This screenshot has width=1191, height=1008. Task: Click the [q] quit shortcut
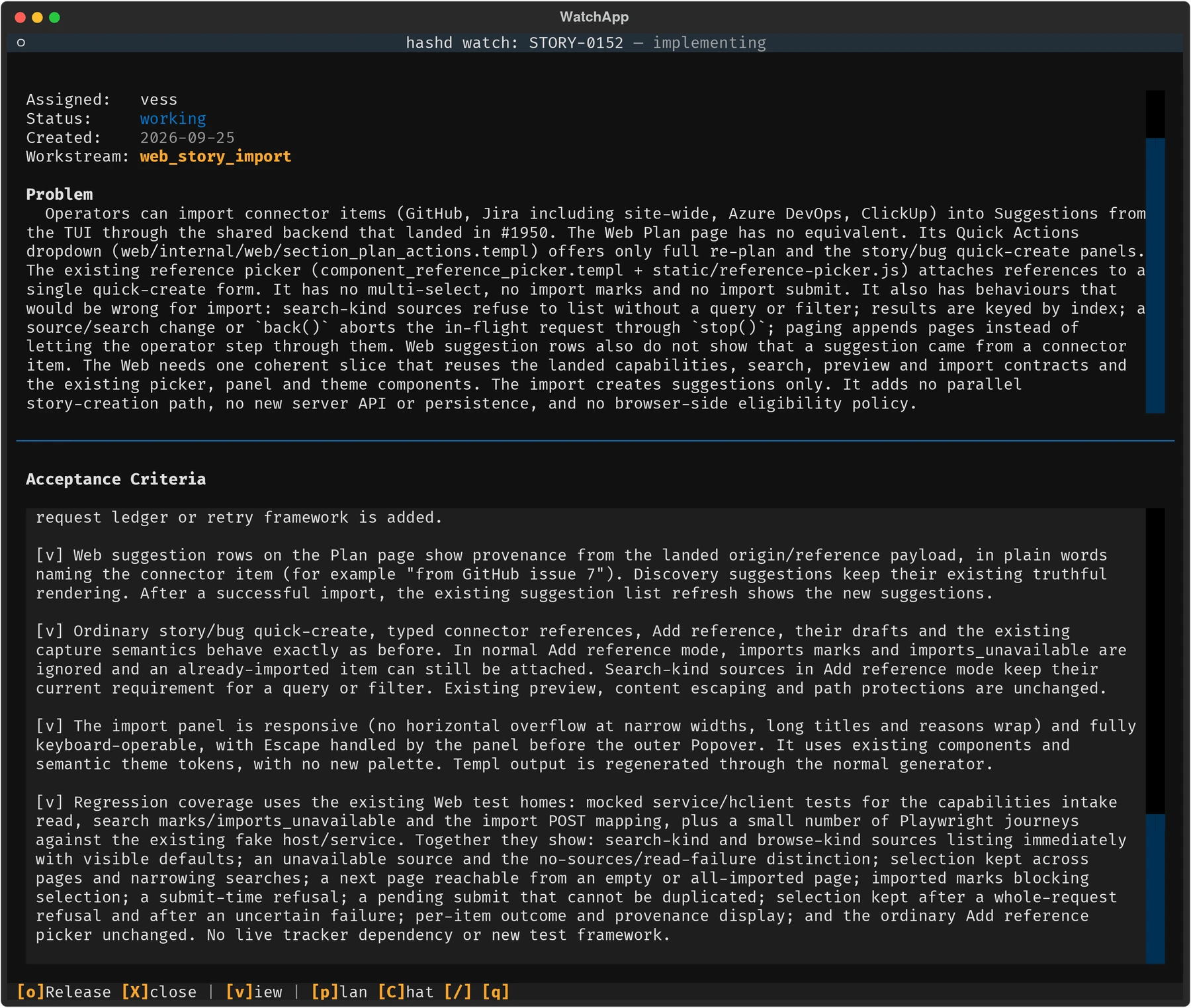pos(496,991)
